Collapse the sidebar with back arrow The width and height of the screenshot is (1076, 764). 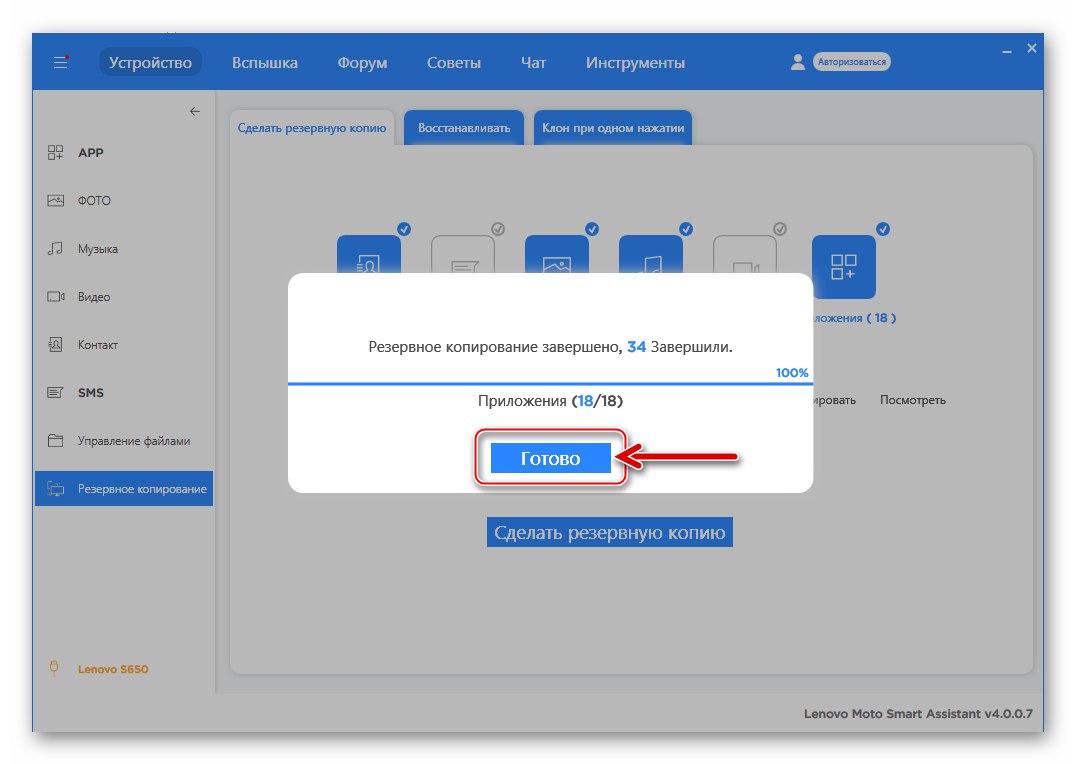pos(195,111)
